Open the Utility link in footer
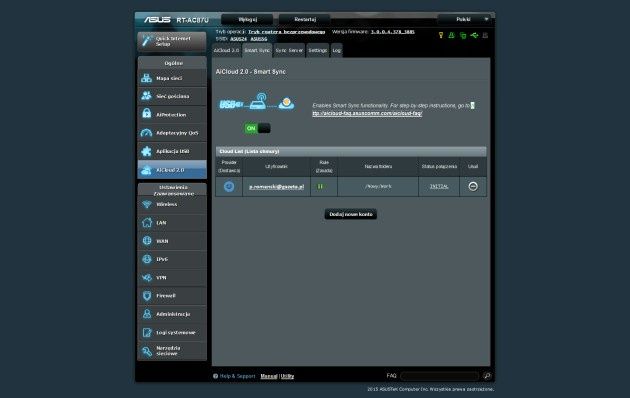The width and height of the screenshot is (630, 398). click(287, 376)
